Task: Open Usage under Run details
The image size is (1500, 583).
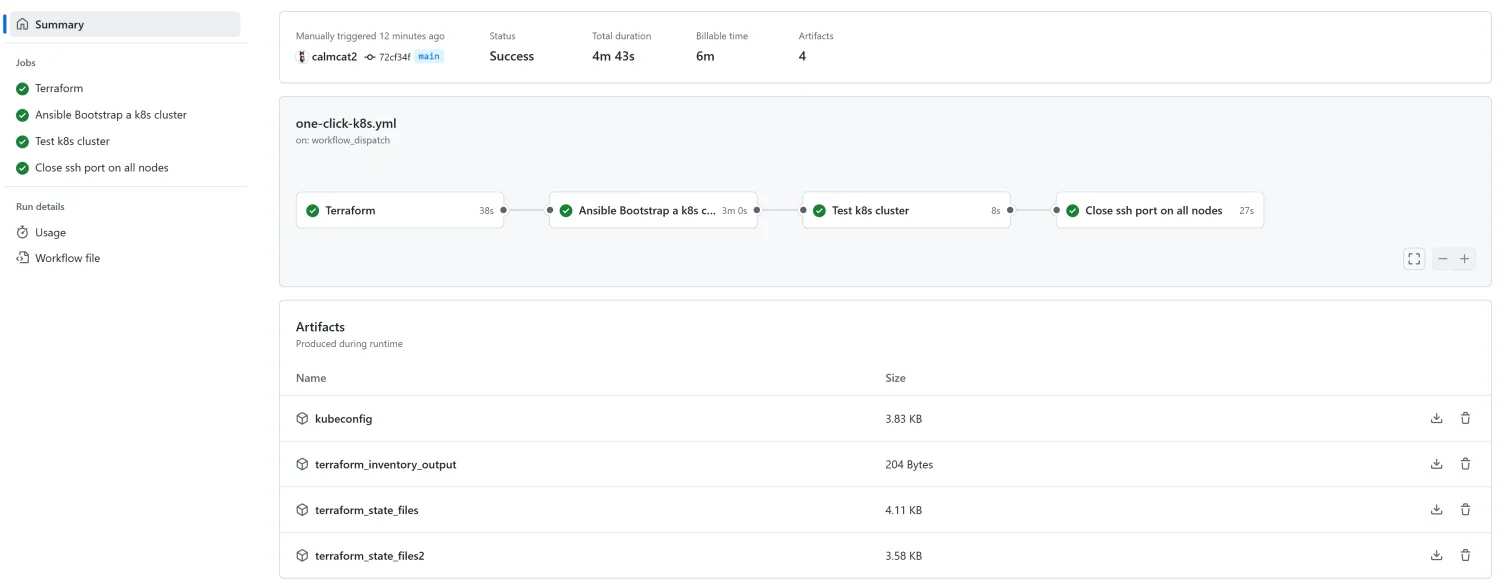Action: tap(50, 232)
